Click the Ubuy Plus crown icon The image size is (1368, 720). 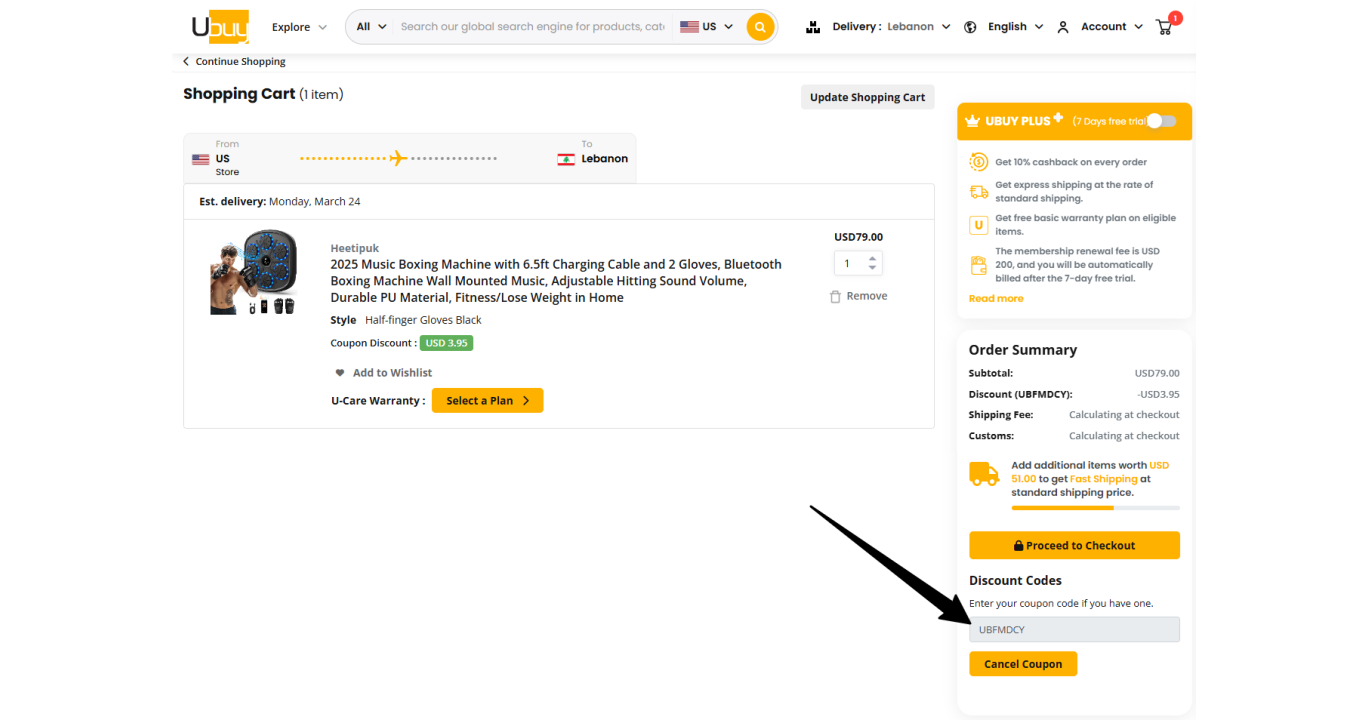coord(972,121)
